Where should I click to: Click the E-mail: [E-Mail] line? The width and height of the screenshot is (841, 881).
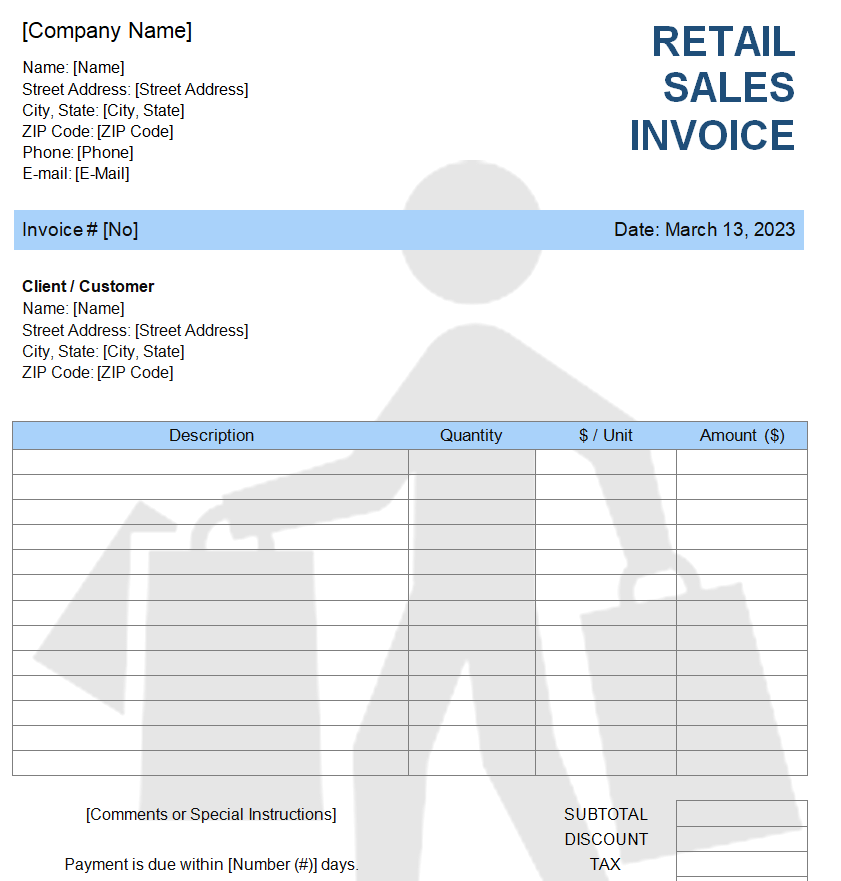coord(75,174)
